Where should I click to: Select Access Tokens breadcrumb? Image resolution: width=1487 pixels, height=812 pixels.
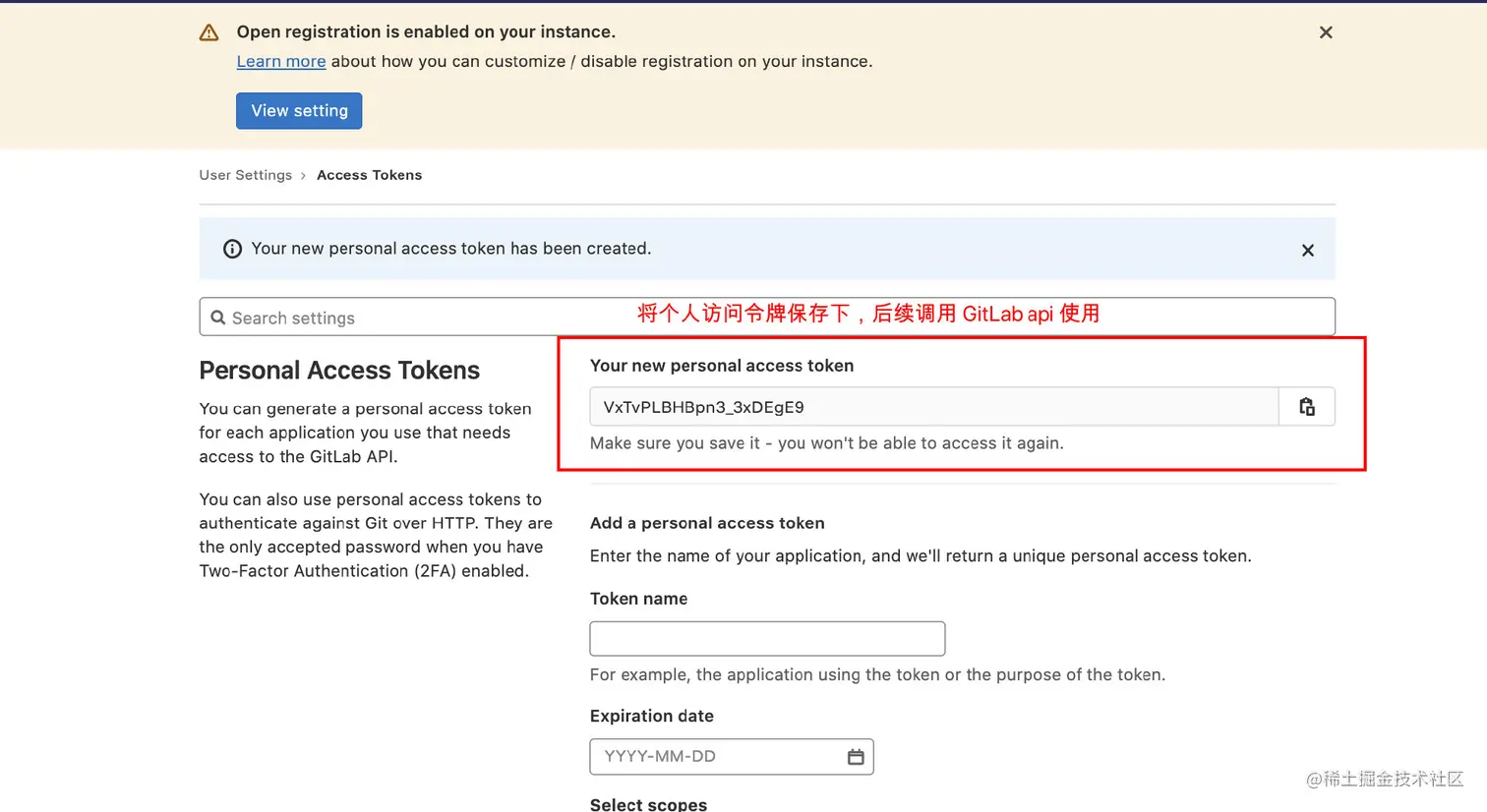click(x=369, y=175)
